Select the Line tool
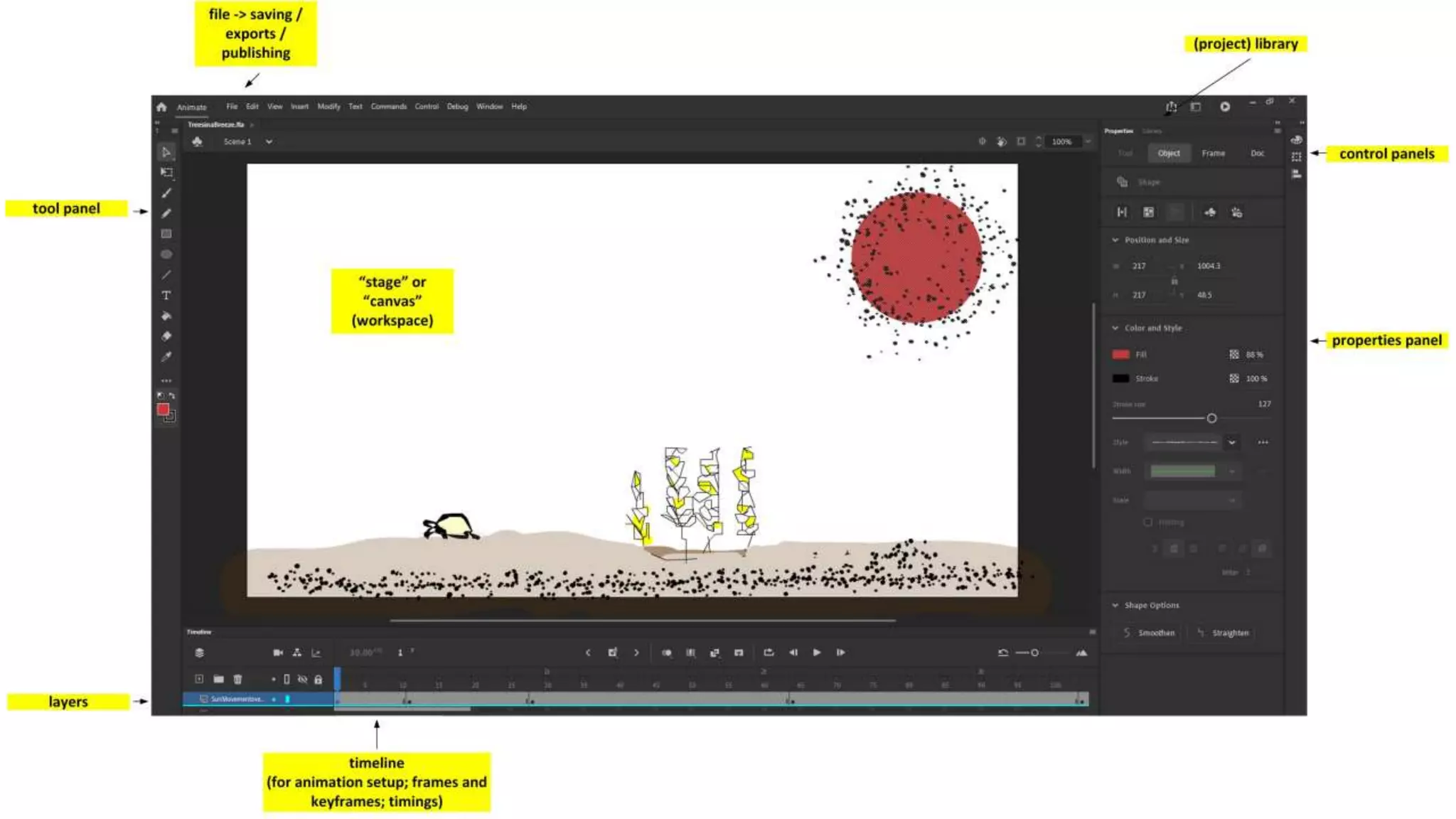 click(166, 275)
